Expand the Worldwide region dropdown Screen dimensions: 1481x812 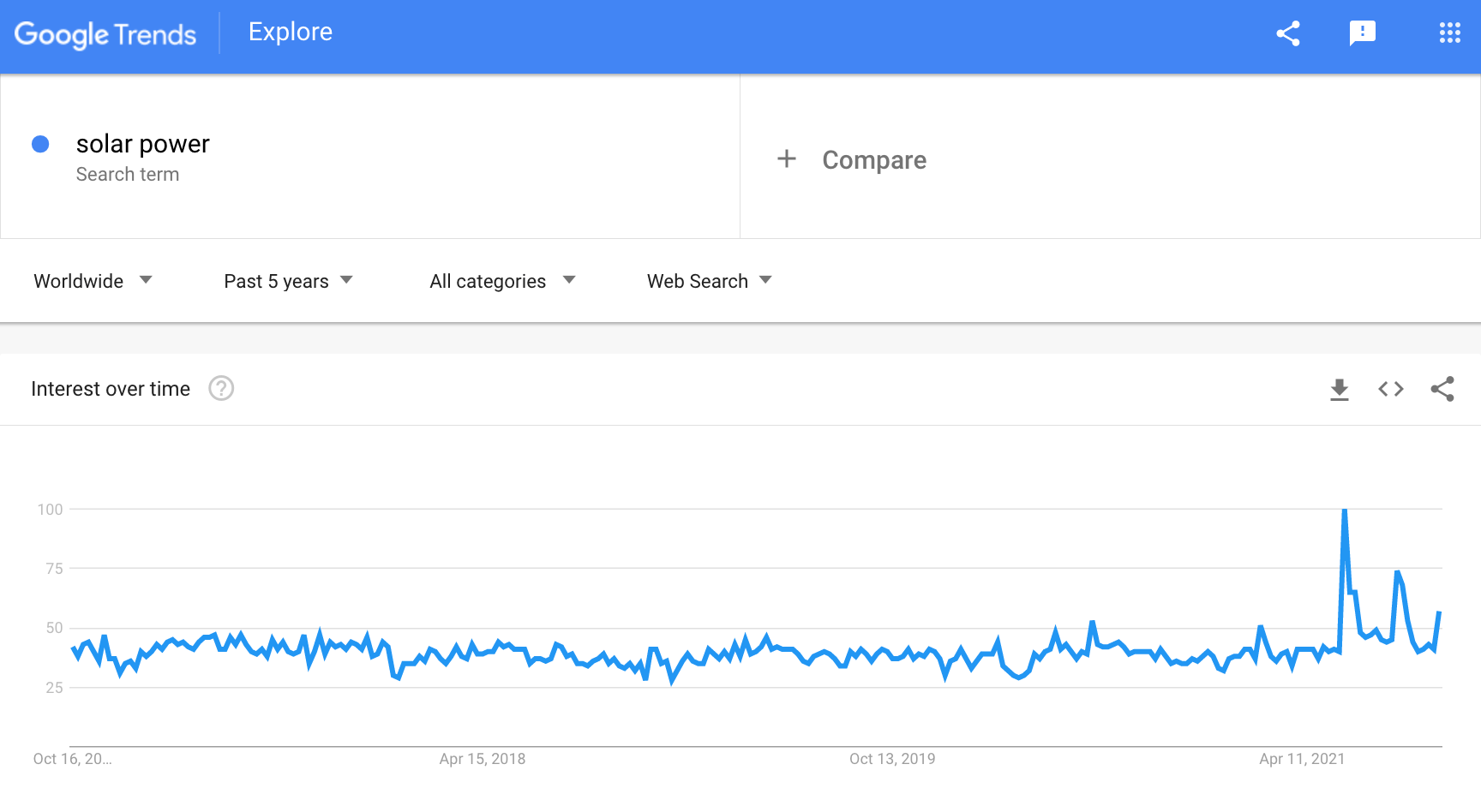pos(93,281)
